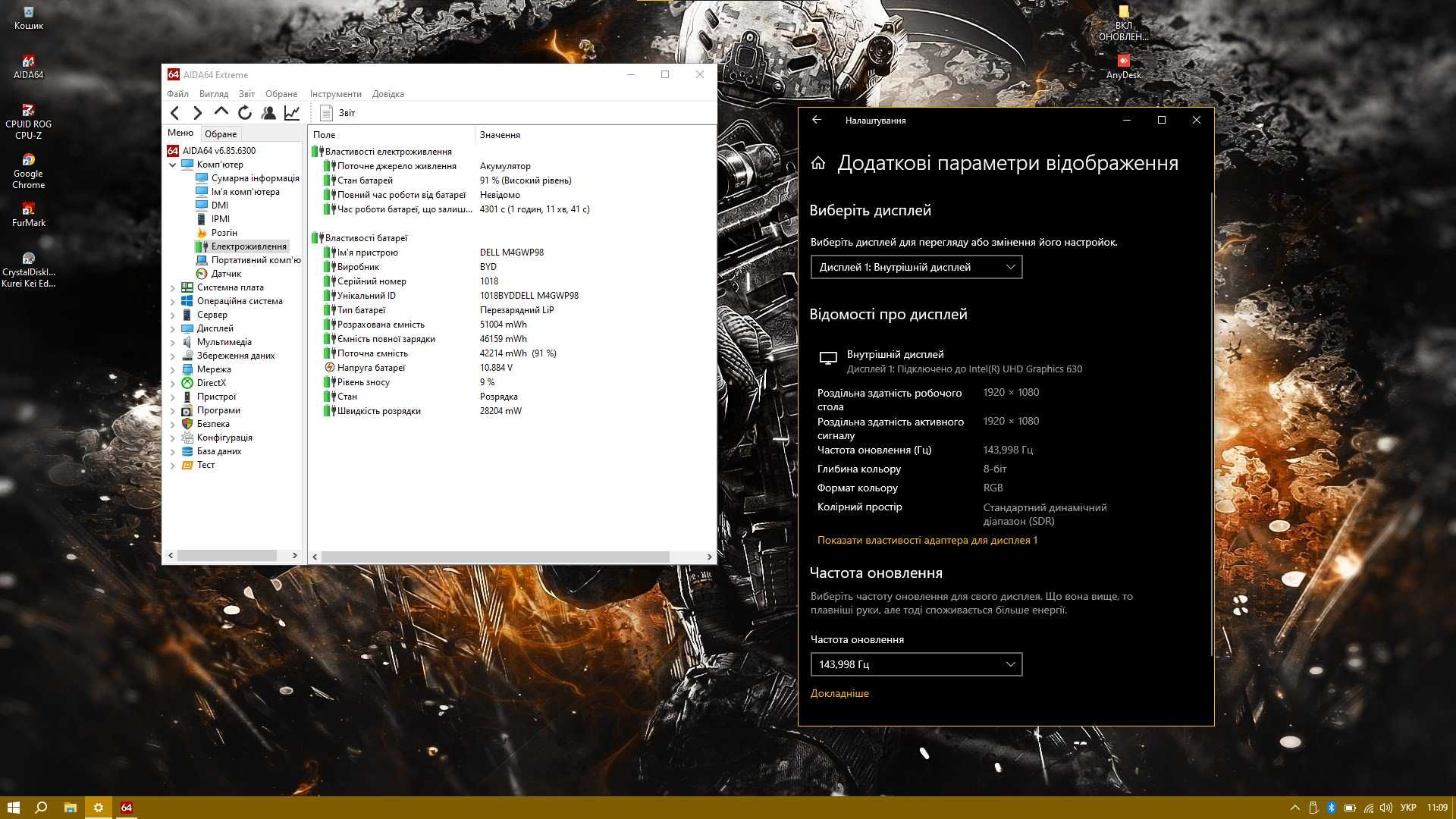1456x819 pixels.
Task: Expand the Мережа tree node
Action: pos(173,370)
